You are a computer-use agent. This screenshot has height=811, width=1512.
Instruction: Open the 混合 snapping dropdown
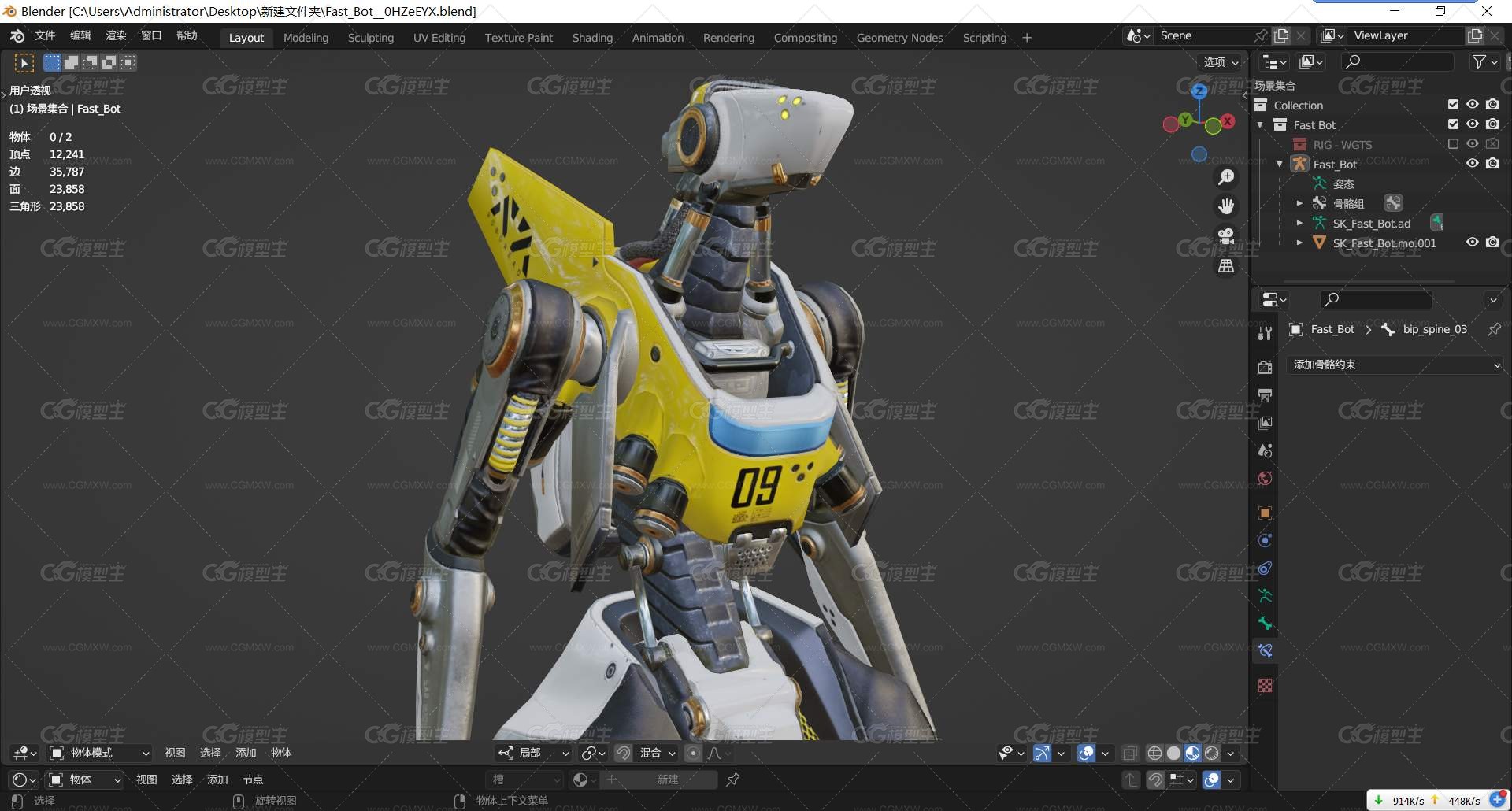[657, 754]
